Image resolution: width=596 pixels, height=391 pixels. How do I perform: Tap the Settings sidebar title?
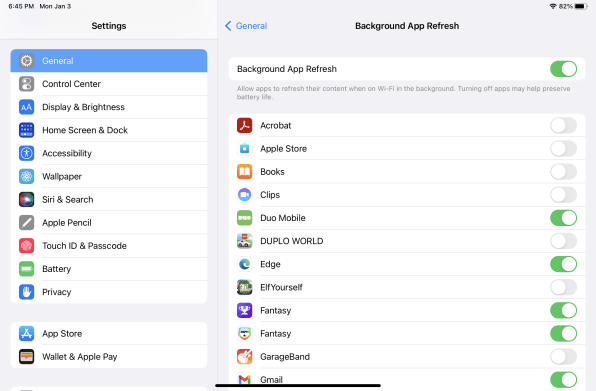[x=109, y=26]
